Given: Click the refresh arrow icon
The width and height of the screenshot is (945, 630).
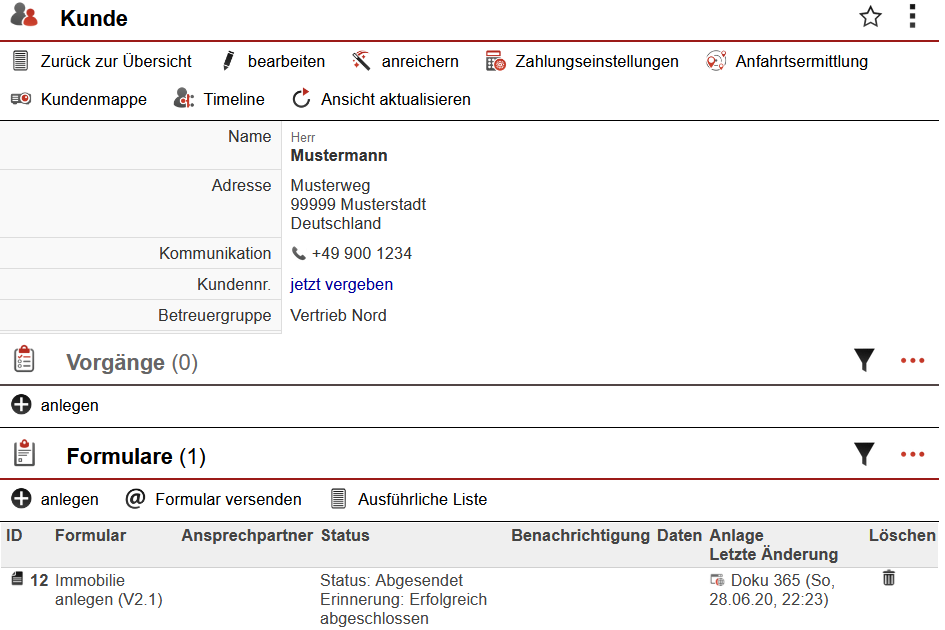Looking at the screenshot, I should click(301, 98).
